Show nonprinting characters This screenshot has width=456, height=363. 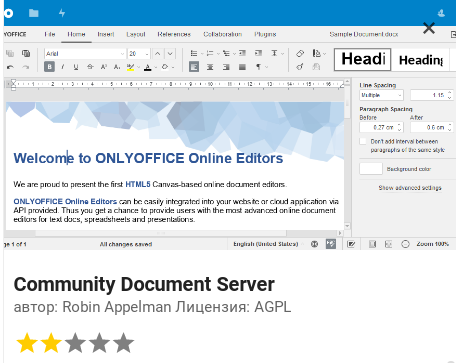click(258, 67)
